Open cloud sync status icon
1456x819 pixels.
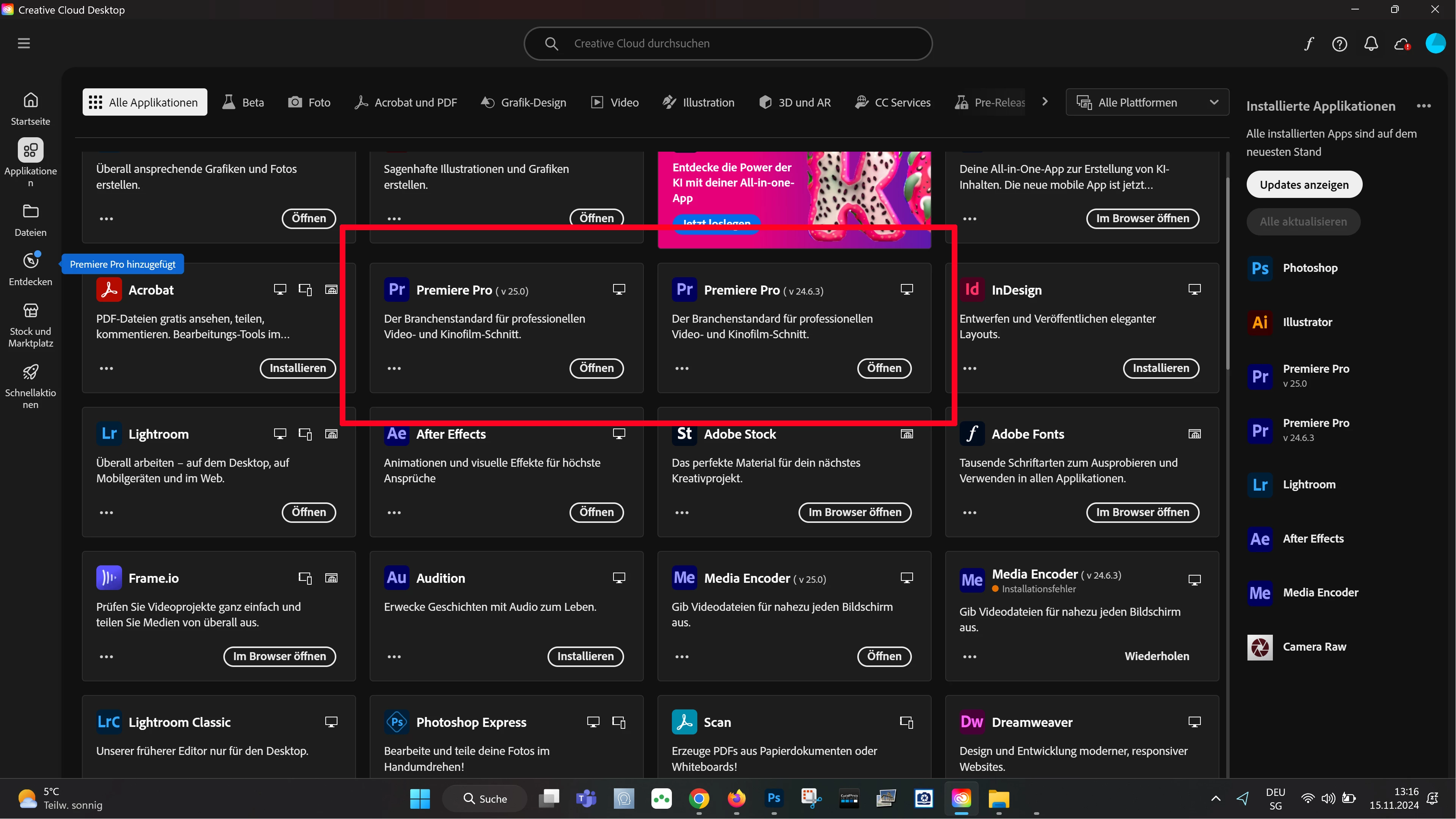pos(1402,44)
